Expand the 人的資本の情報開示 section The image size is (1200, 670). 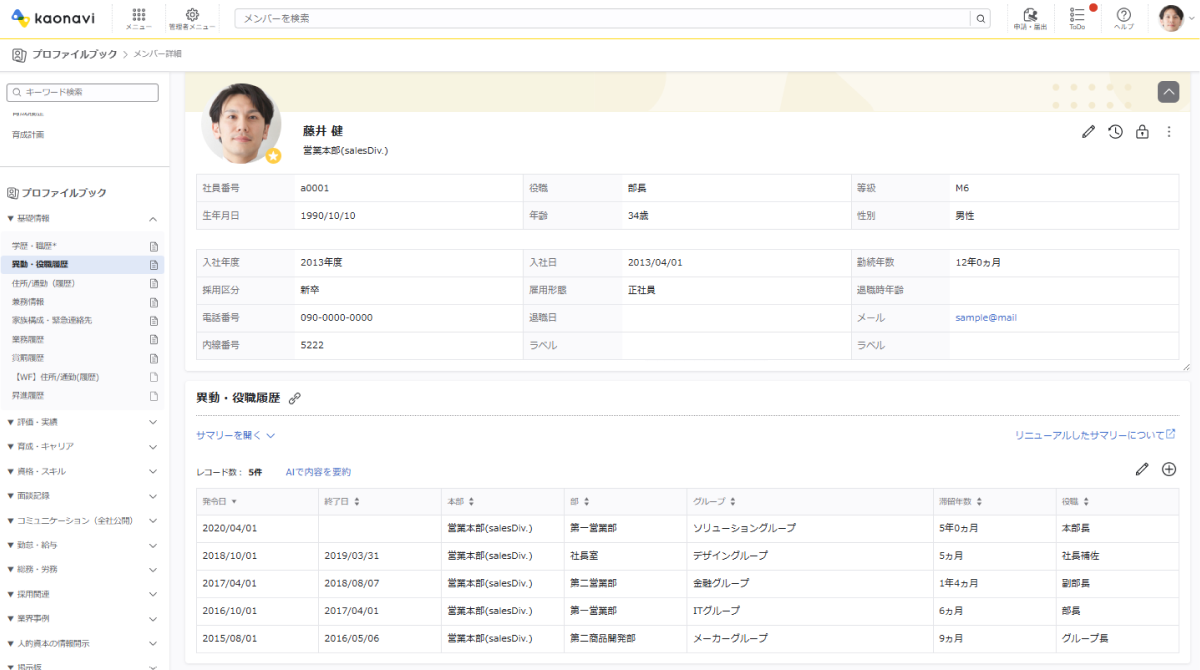coord(153,643)
